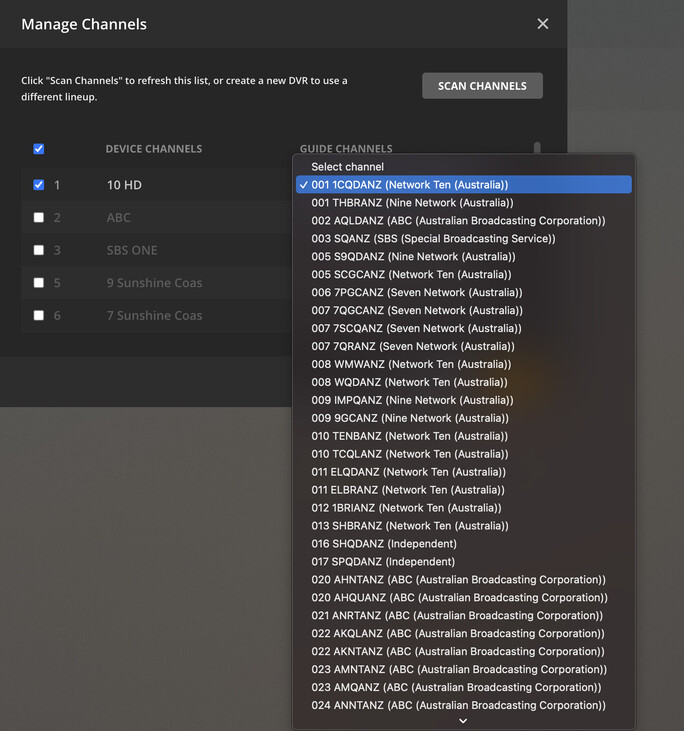Check the SBS ONE channel checkbox

click(39, 250)
